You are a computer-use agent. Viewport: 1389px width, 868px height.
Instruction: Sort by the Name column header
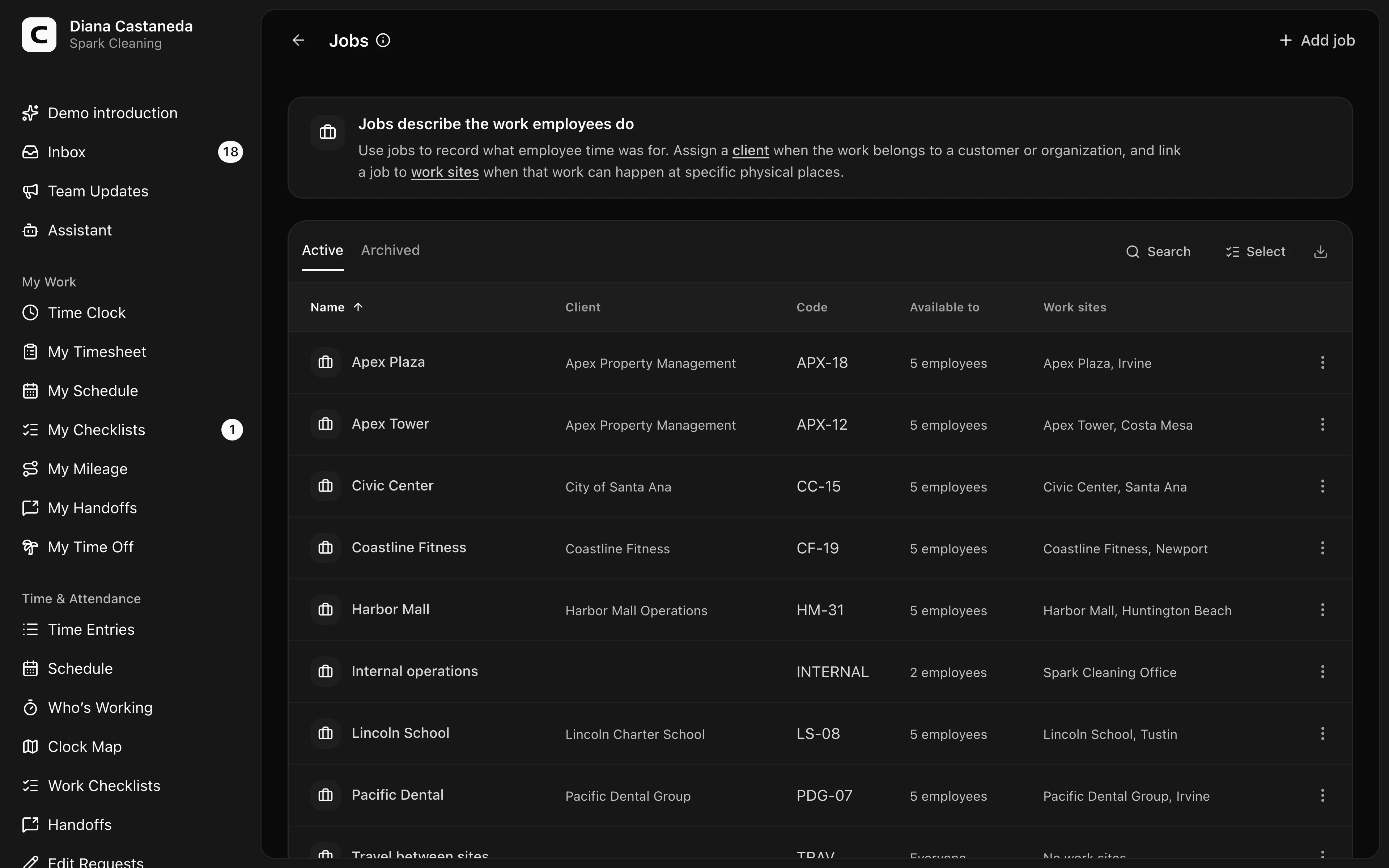(336, 307)
